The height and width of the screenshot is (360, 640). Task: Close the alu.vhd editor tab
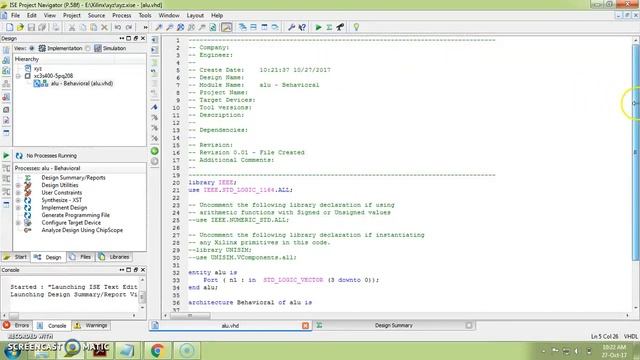coord(305,326)
